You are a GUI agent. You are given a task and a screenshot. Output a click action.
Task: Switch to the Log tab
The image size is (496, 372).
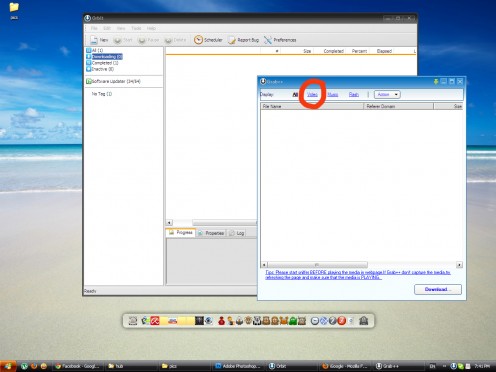point(237,233)
